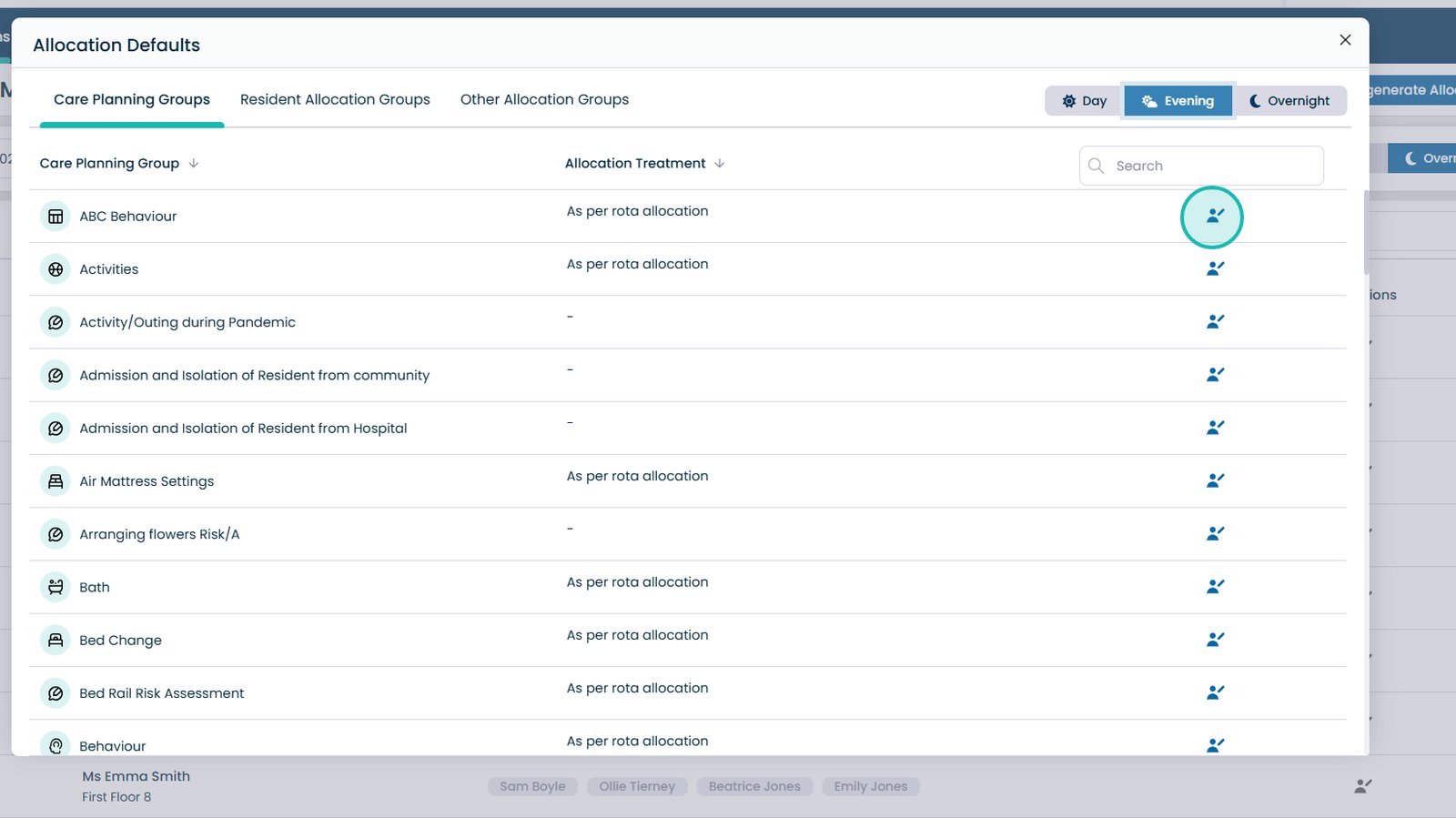Viewport: 1456px width, 818px height.
Task: Edit allocation for Bath row
Action: pyautogui.click(x=1214, y=587)
